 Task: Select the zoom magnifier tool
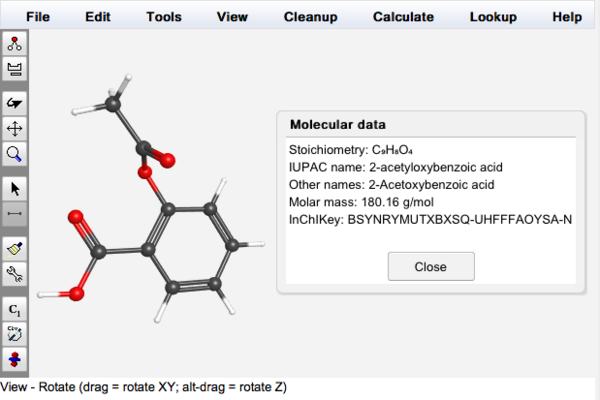(x=16, y=153)
